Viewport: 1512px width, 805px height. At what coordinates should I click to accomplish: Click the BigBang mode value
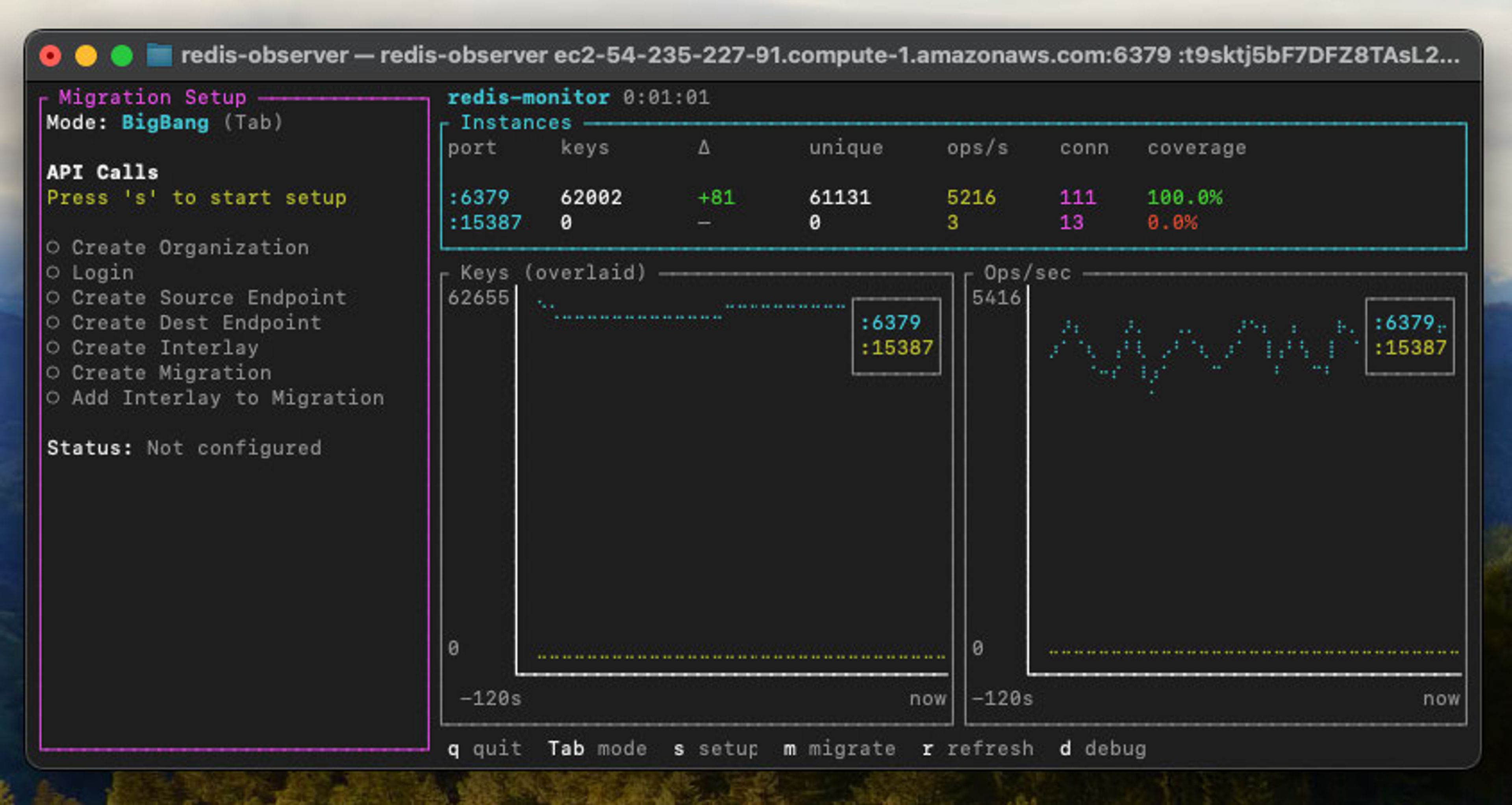pyautogui.click(x=165, y=122)
